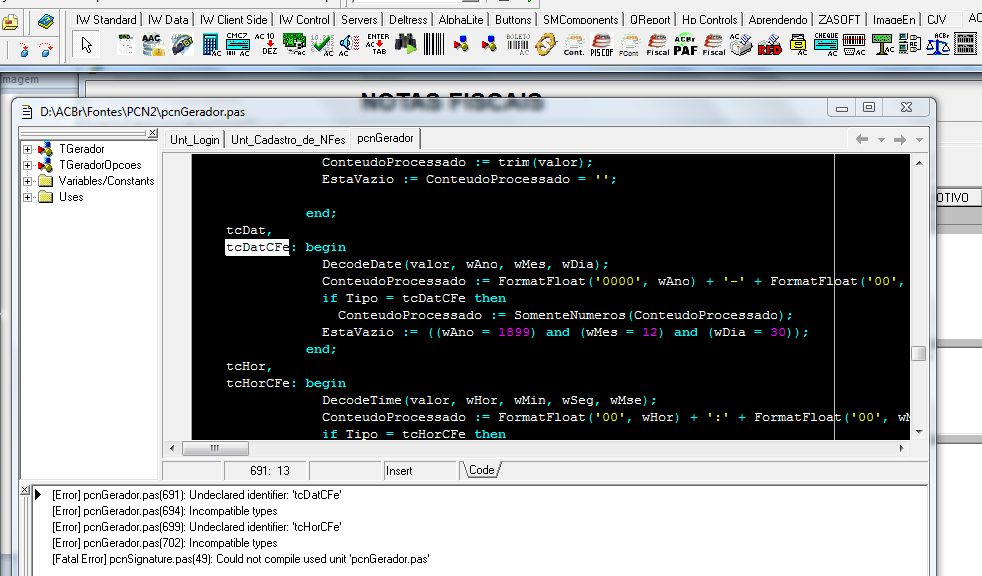Click the highlighted tcDatCFe identifier in code
982x576 pixels.
(x=257, y=247)
